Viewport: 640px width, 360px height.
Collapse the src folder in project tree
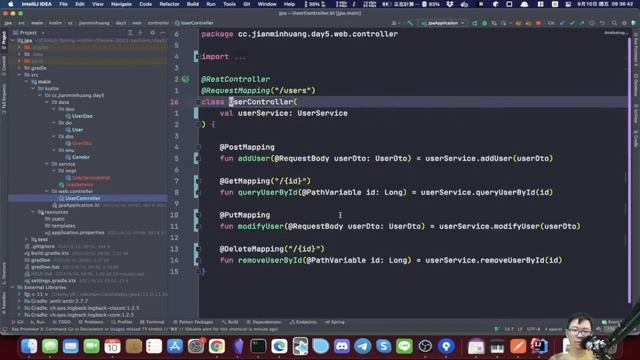(20, 75)
